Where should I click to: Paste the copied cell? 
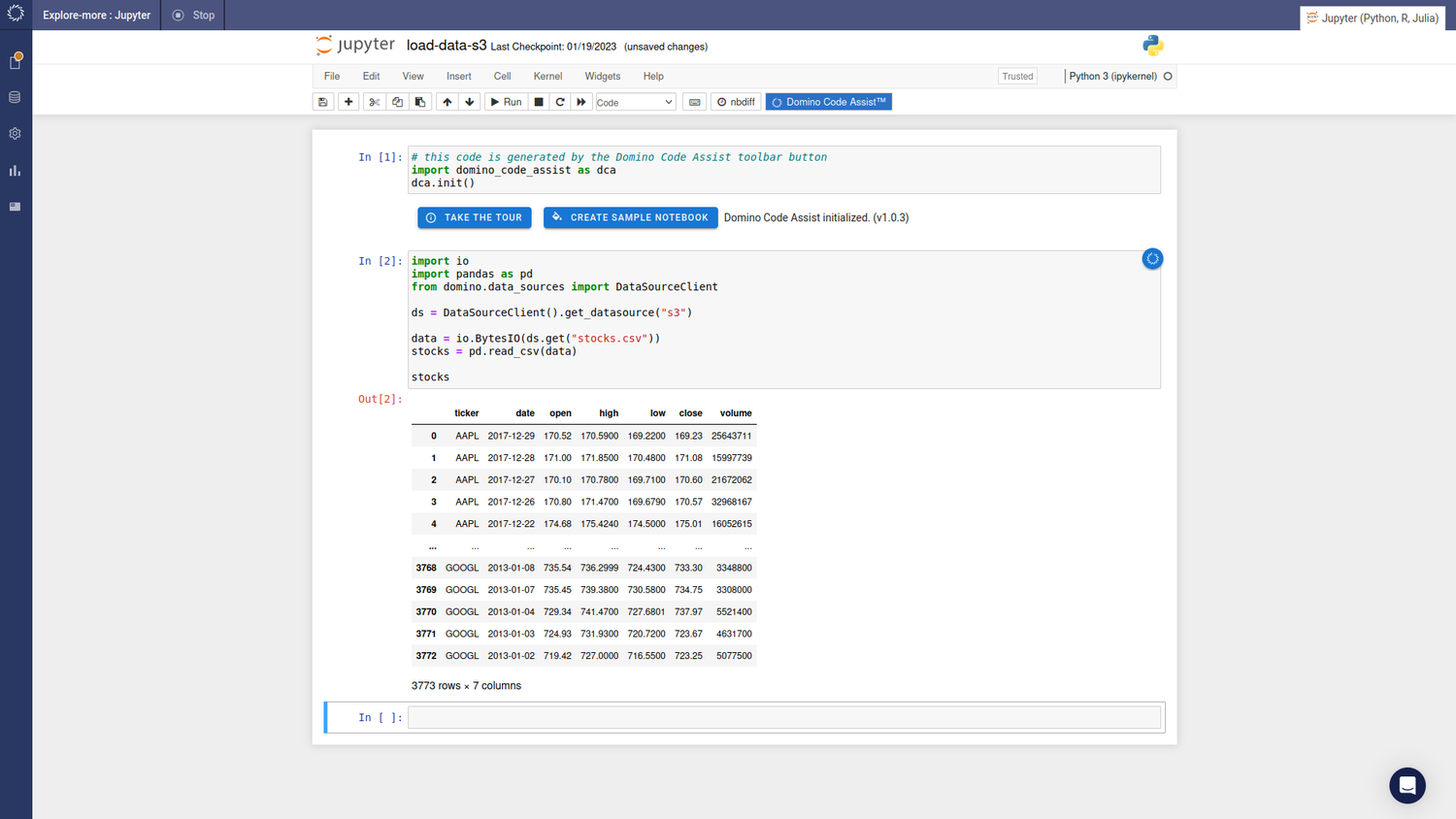(x=420, y=102)
